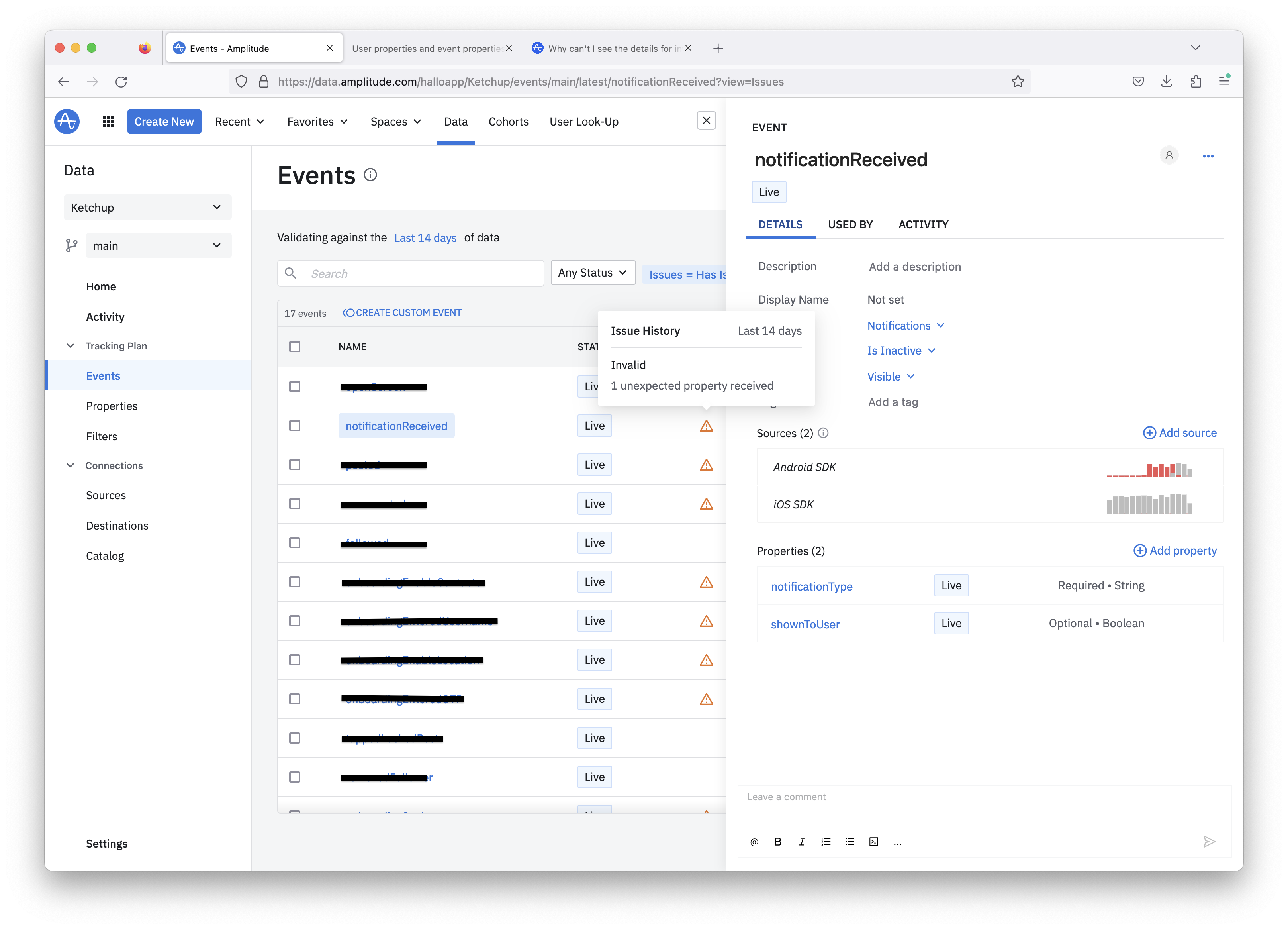This screenshot has height=930, width=1288.
Task: Click the mention @ icon in comment toolbar
Action: [754, 842]
